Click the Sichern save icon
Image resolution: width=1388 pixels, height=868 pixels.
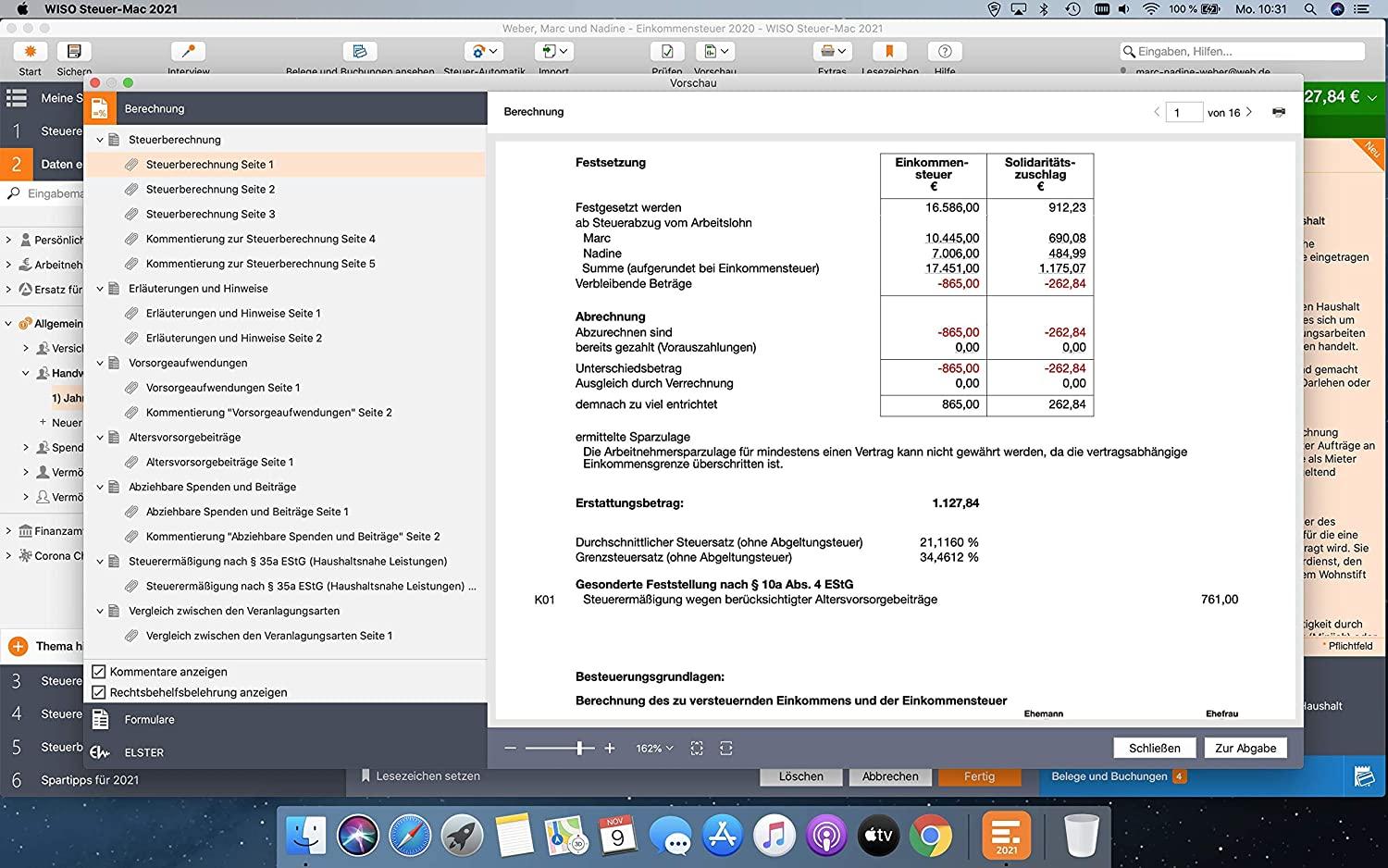[x=74, y=52]
